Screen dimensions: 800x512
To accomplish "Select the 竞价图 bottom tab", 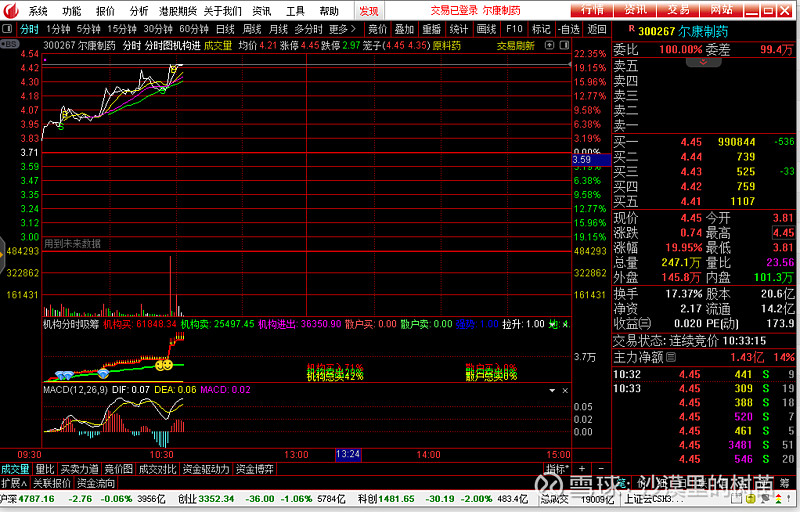I will coord(118,469).
